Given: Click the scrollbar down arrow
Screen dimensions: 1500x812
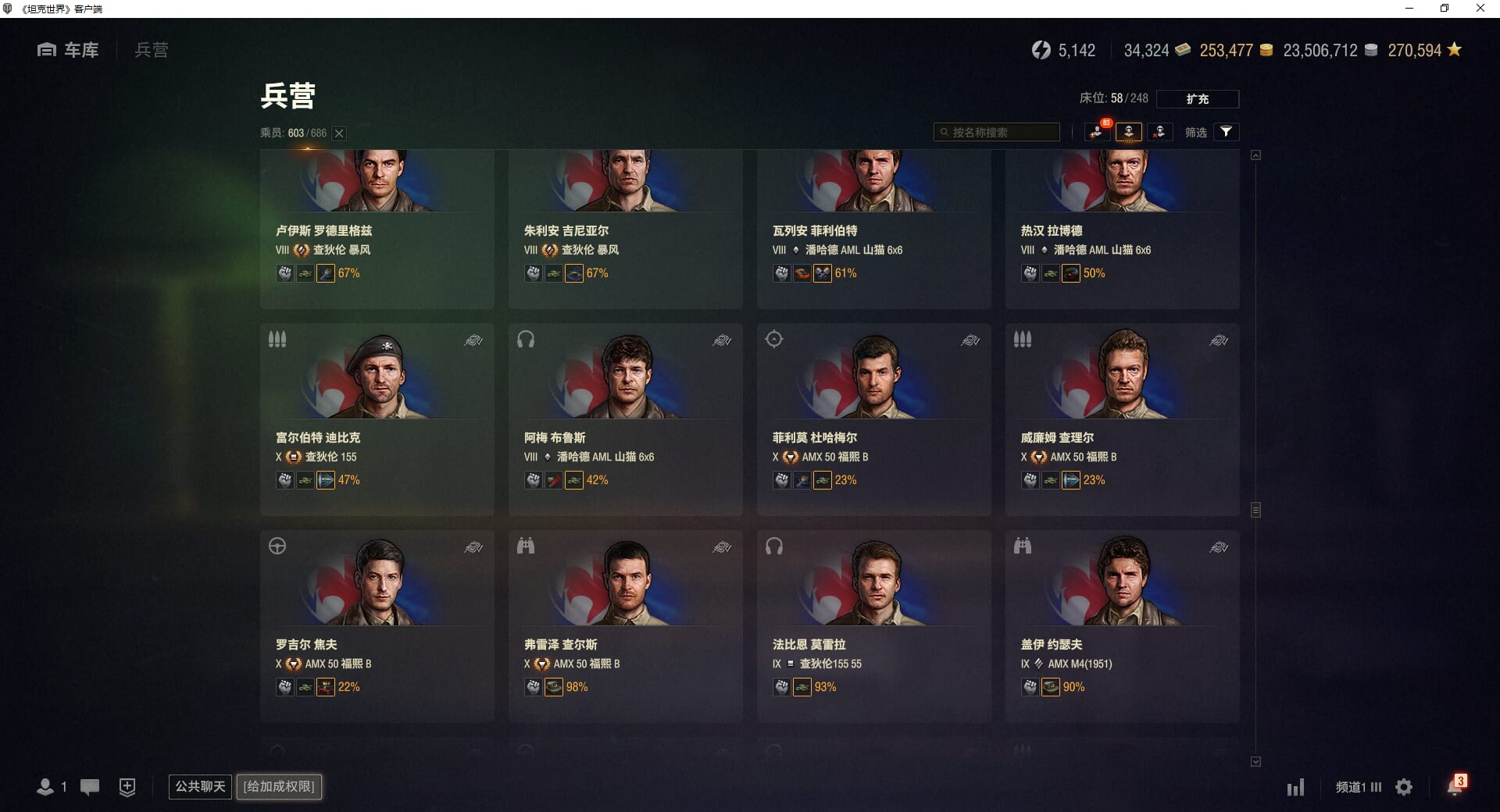Looking at the screenshot, I should pos(1255,761).
